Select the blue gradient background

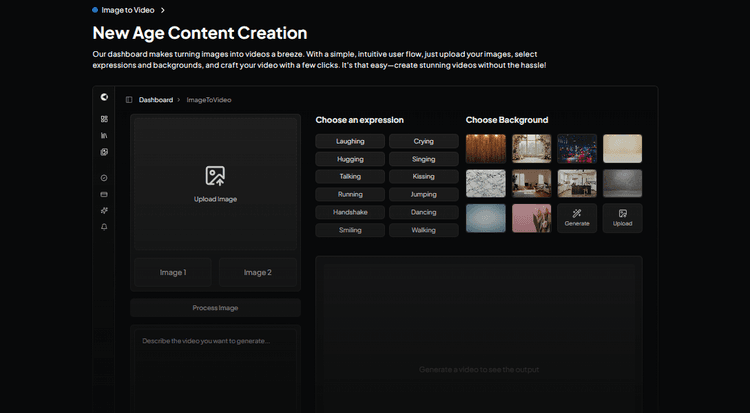tap(486, 218)
